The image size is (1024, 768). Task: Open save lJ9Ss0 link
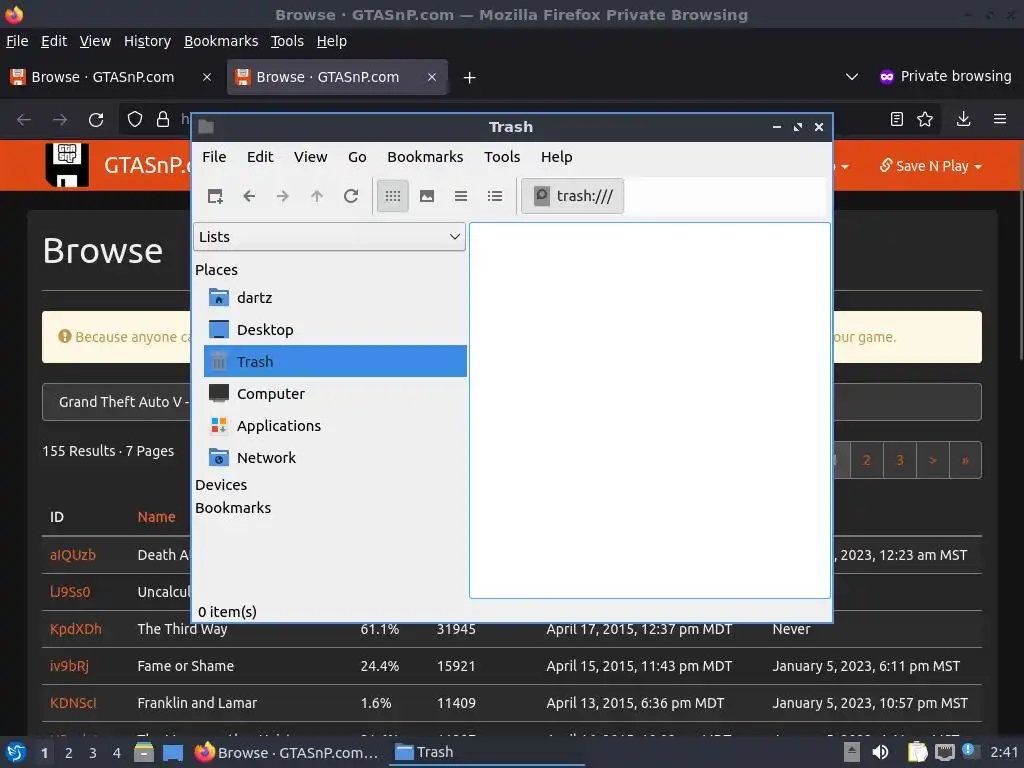tap(70, 592)
